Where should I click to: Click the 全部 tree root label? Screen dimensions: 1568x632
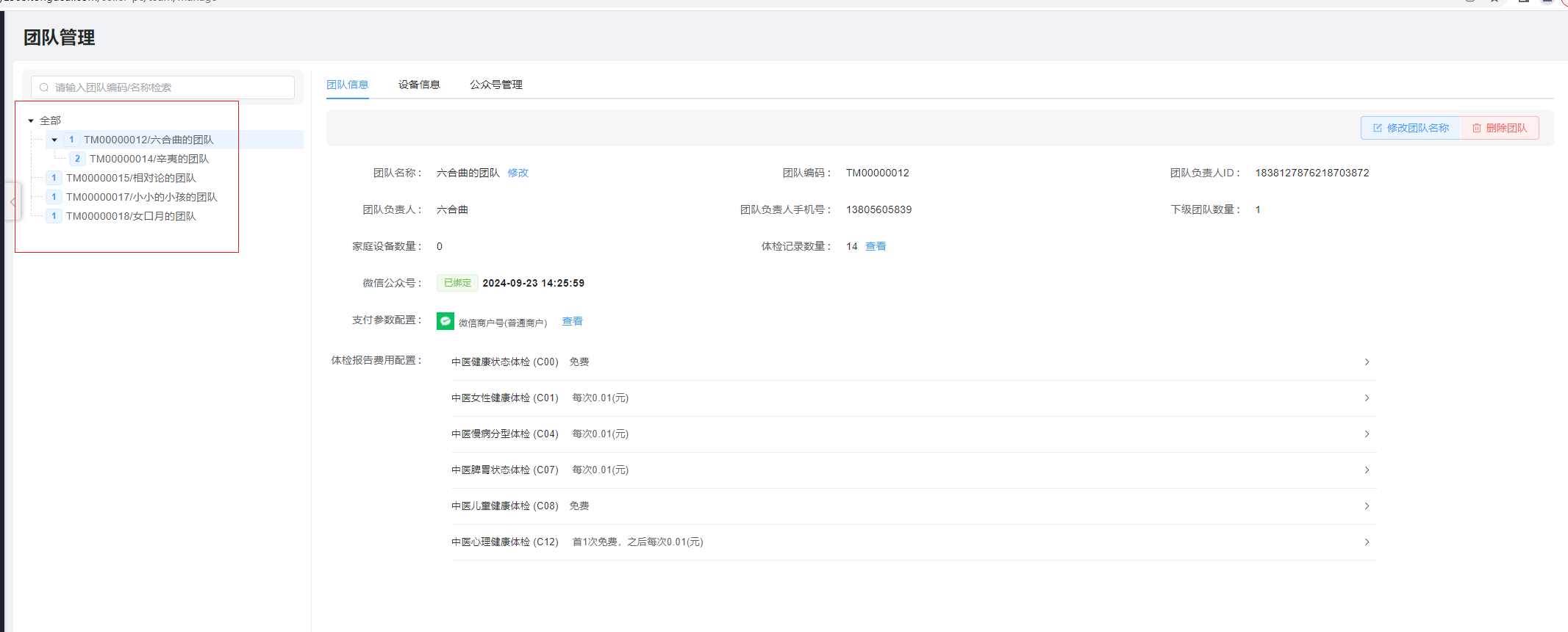pos(50,121)
